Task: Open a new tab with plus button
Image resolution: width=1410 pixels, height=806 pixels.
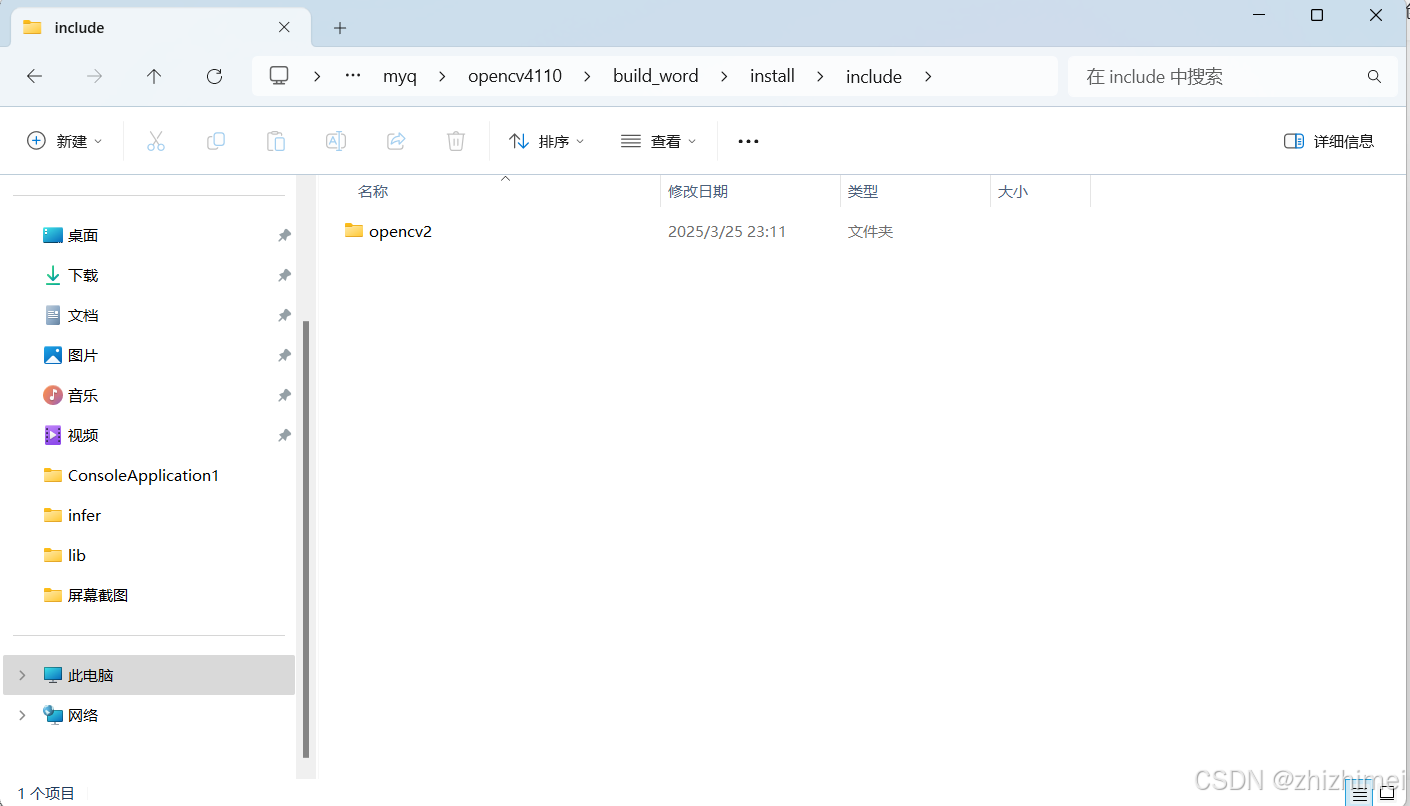Action: [339, 28]
